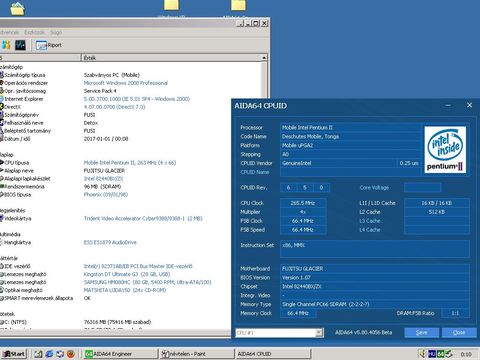
Task: Click the L2 Cache value 512 KB
Action: tap(437, 212)
